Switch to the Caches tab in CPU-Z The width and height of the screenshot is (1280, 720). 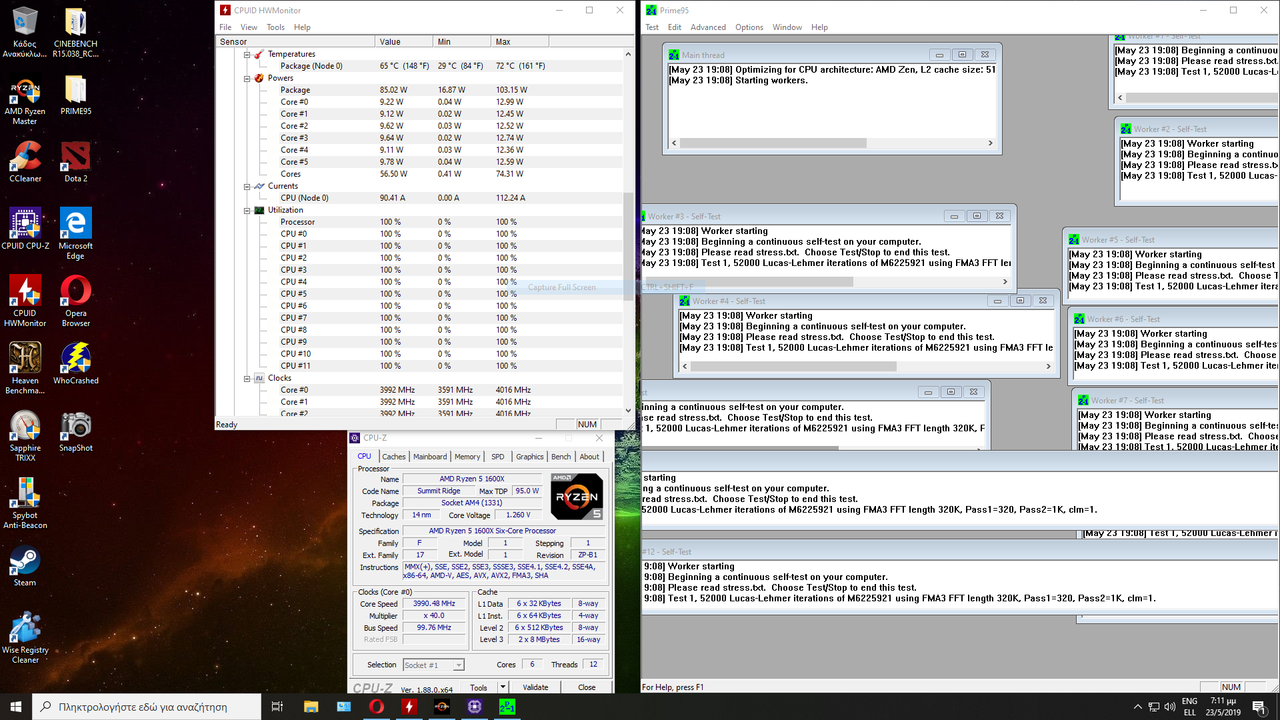point(394,457)
